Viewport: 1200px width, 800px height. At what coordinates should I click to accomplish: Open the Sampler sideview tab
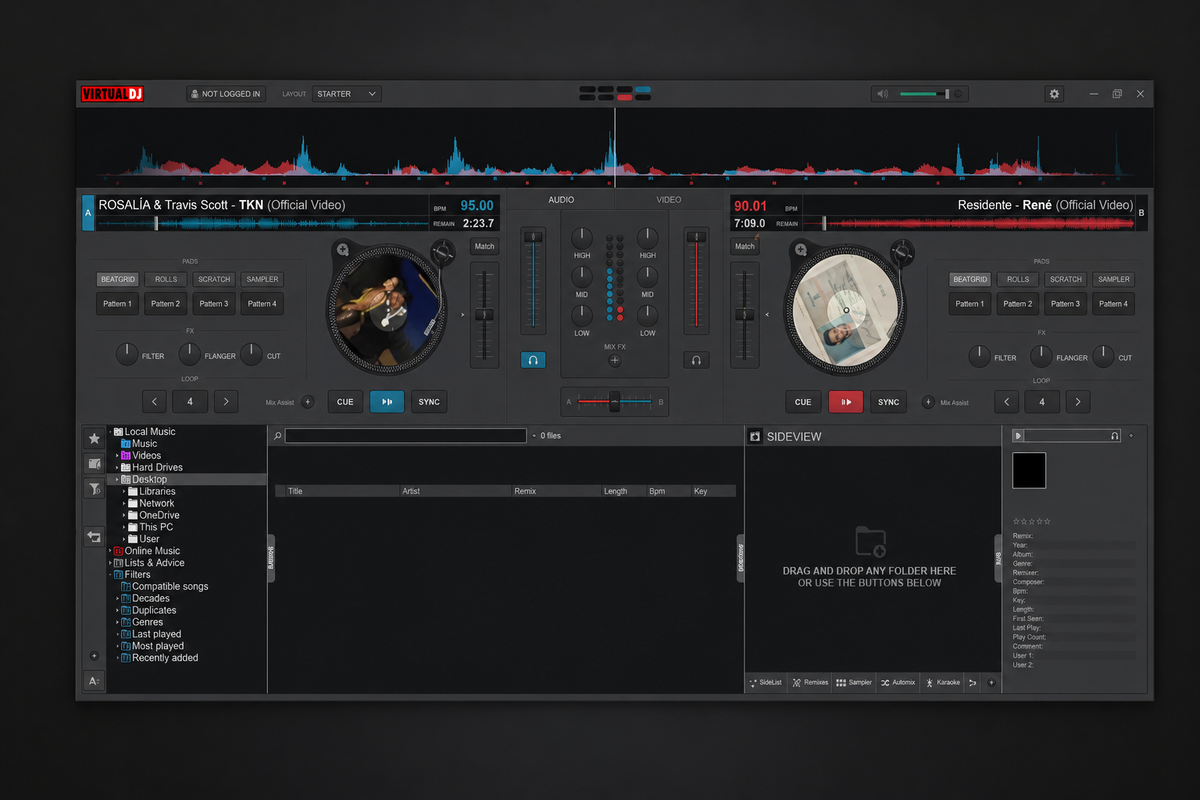(854, 682)
